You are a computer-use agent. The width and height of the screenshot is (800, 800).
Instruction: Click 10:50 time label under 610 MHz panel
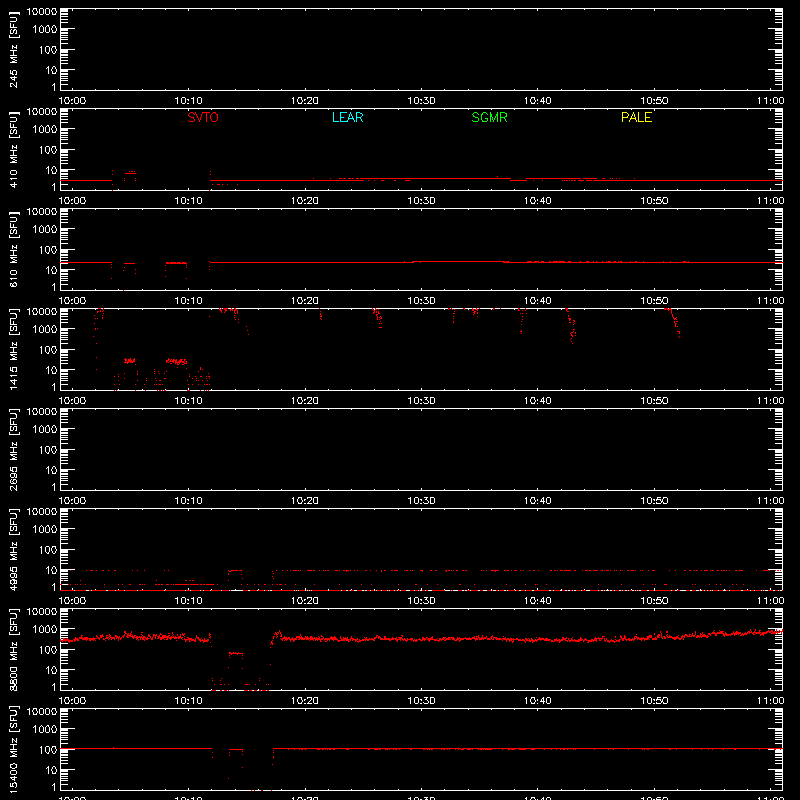(654, 301)
